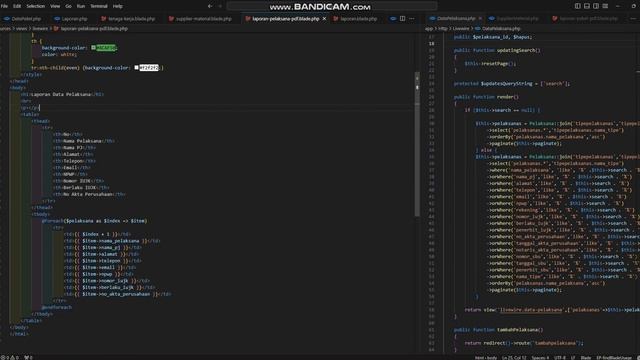Click 'Spaces: 4' indentation in status bar
The image size is (640, 360).
point(540,358)
